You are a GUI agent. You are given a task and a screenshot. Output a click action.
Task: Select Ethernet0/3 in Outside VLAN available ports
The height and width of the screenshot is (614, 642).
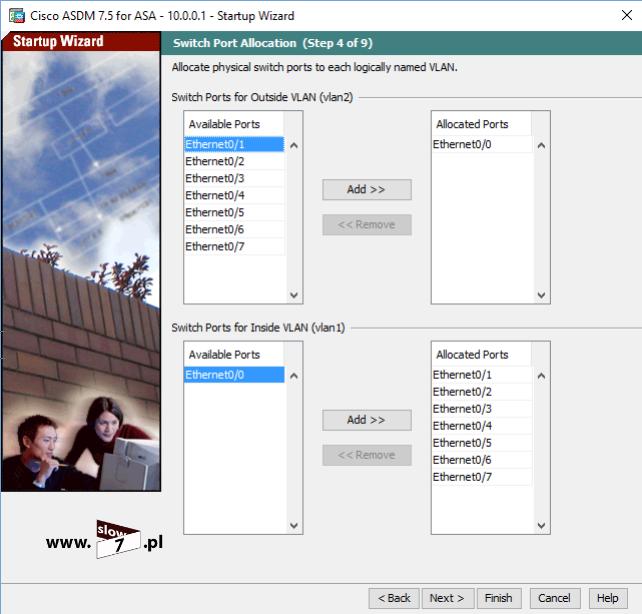(234, 178)
